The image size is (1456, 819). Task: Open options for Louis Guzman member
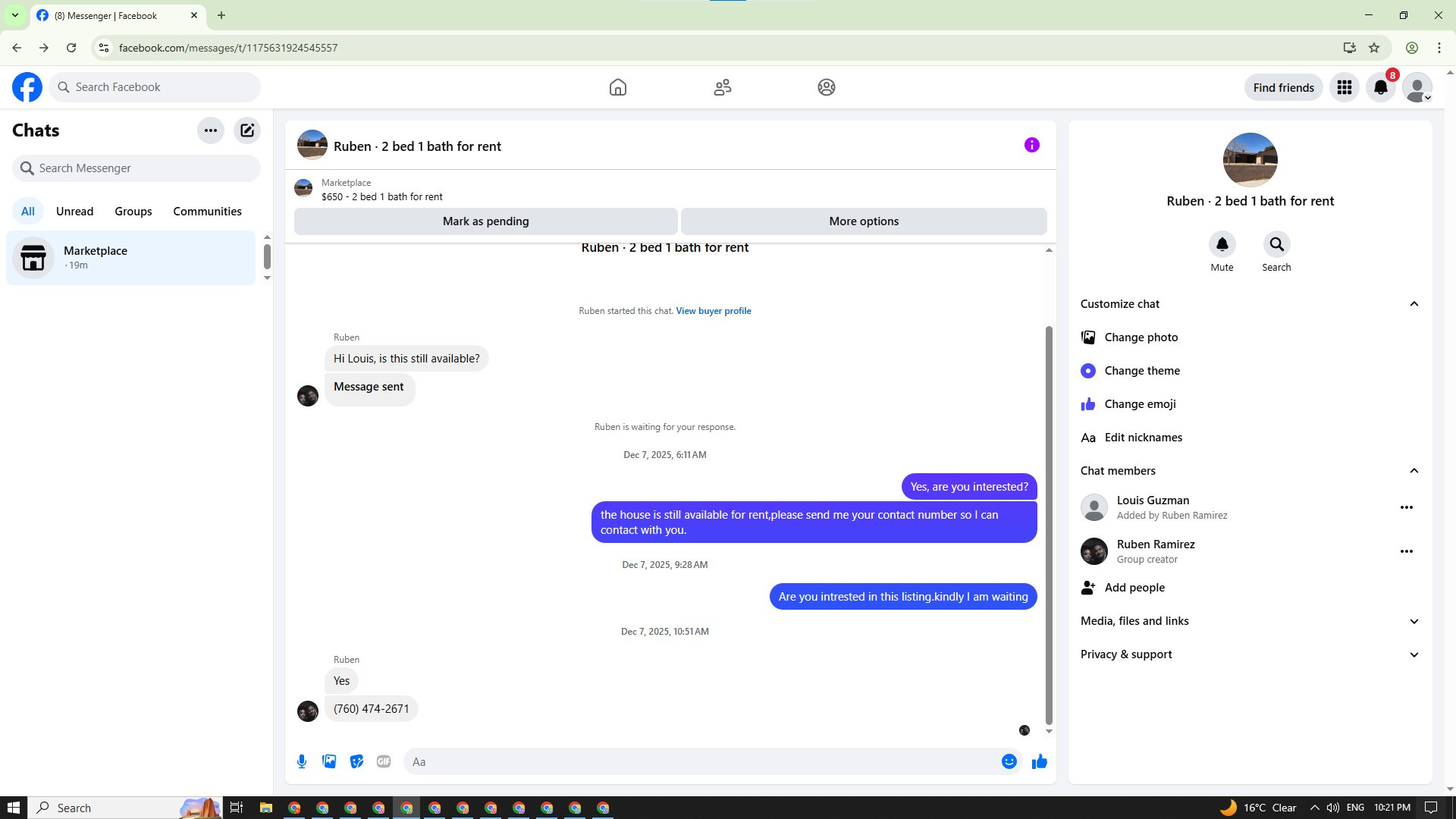tap(1406, 507)
